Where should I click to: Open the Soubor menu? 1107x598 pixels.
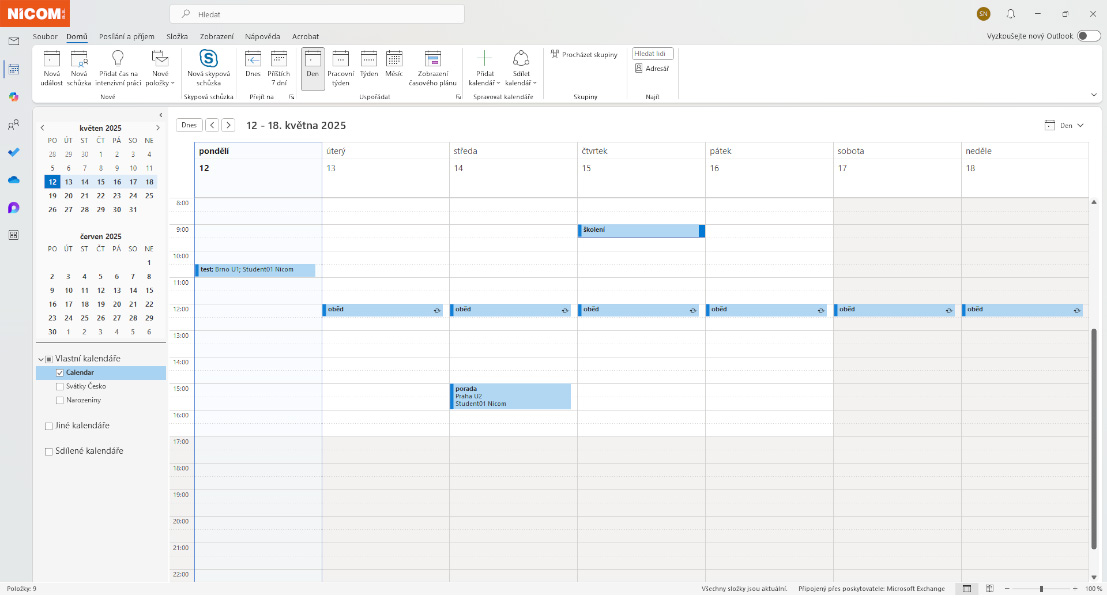pyautogui.click(x=45, y=36)
